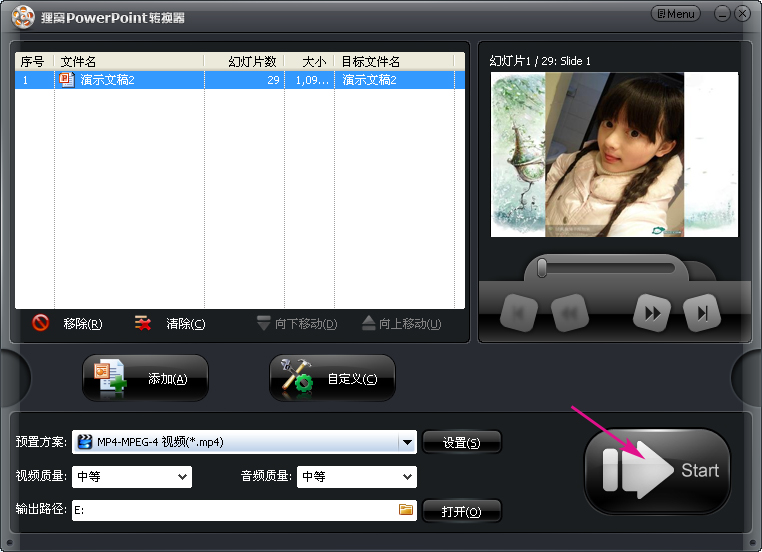Open the Menu in the title bar
762x552 pixels.
point(675,14)
